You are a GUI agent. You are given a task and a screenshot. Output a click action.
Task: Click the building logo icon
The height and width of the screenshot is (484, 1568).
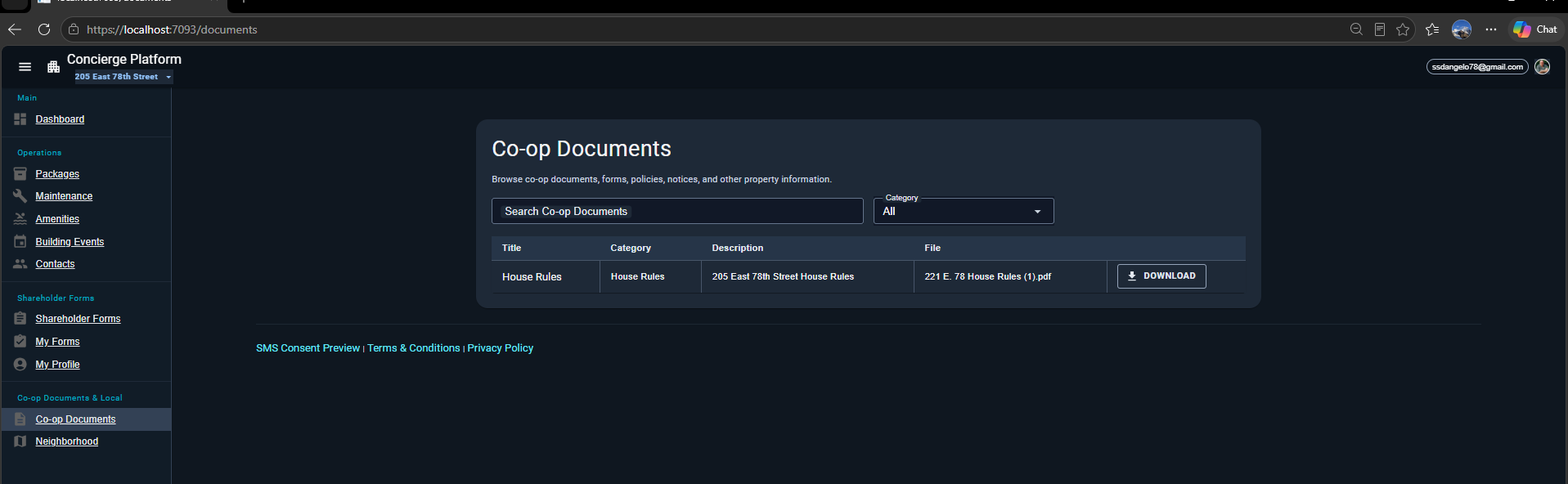[x=54, y=67]
